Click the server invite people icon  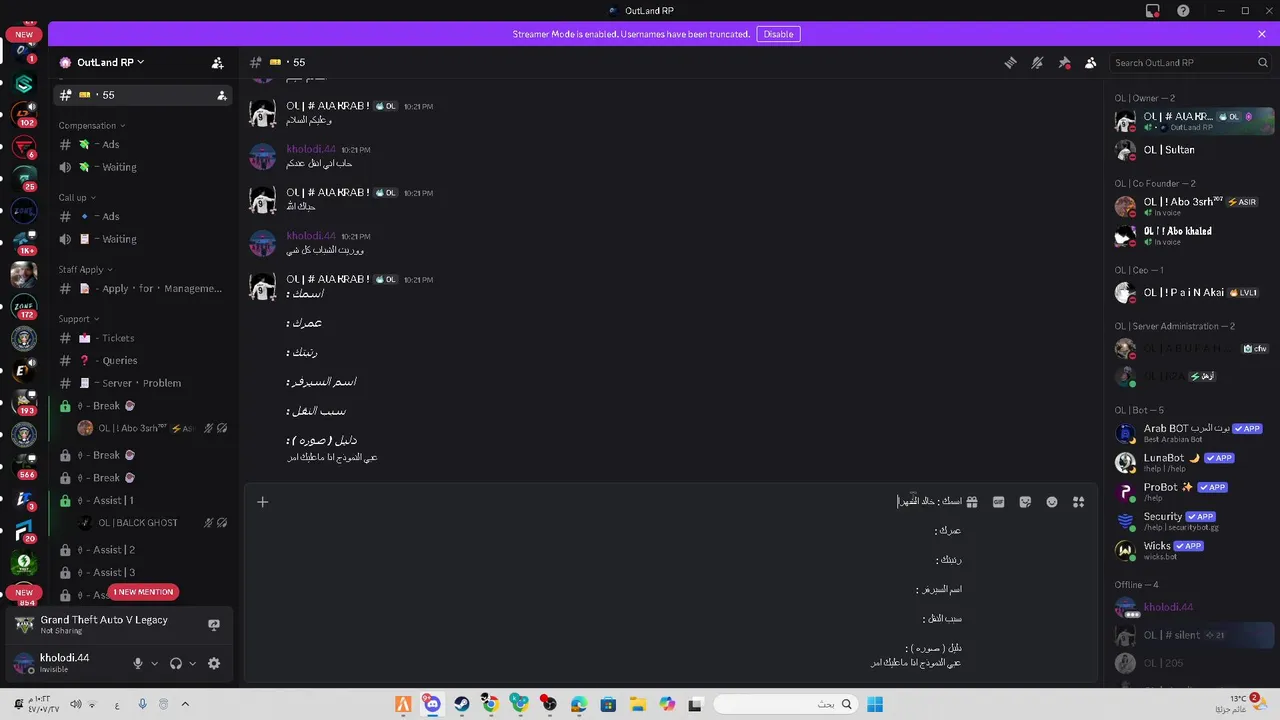217,62
